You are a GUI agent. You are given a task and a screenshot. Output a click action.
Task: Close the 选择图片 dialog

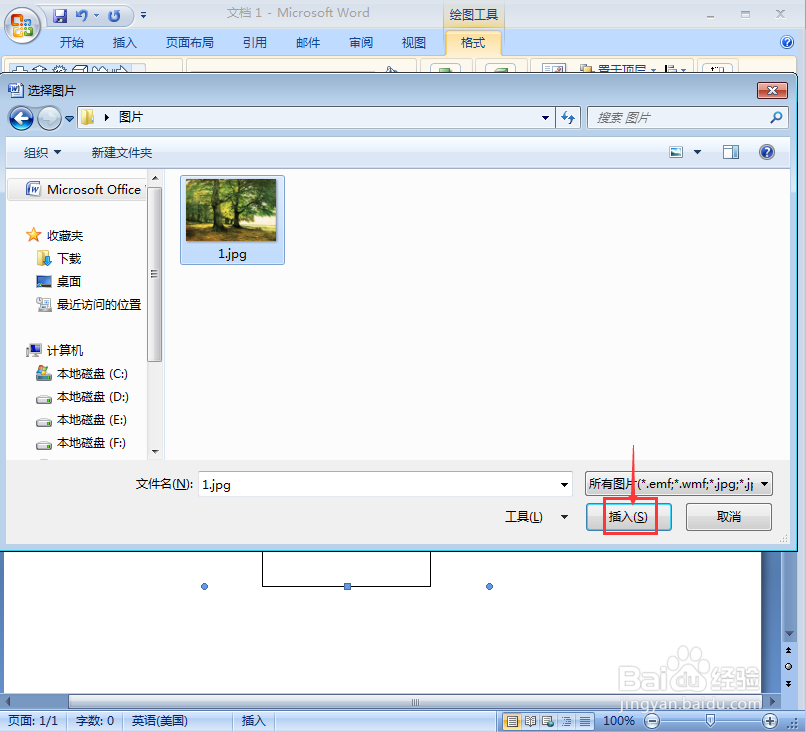coord(772,90)
